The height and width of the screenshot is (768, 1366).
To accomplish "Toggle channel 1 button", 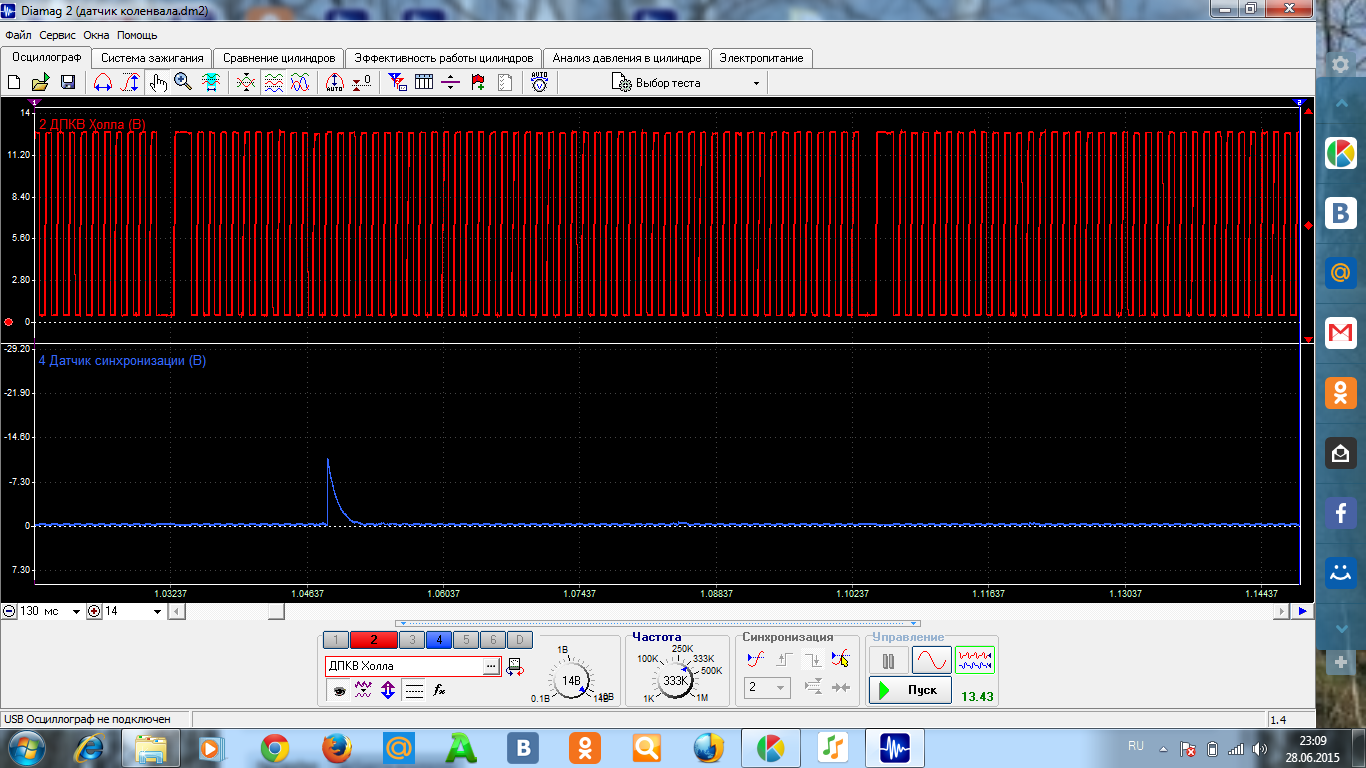I will [336, 640].
